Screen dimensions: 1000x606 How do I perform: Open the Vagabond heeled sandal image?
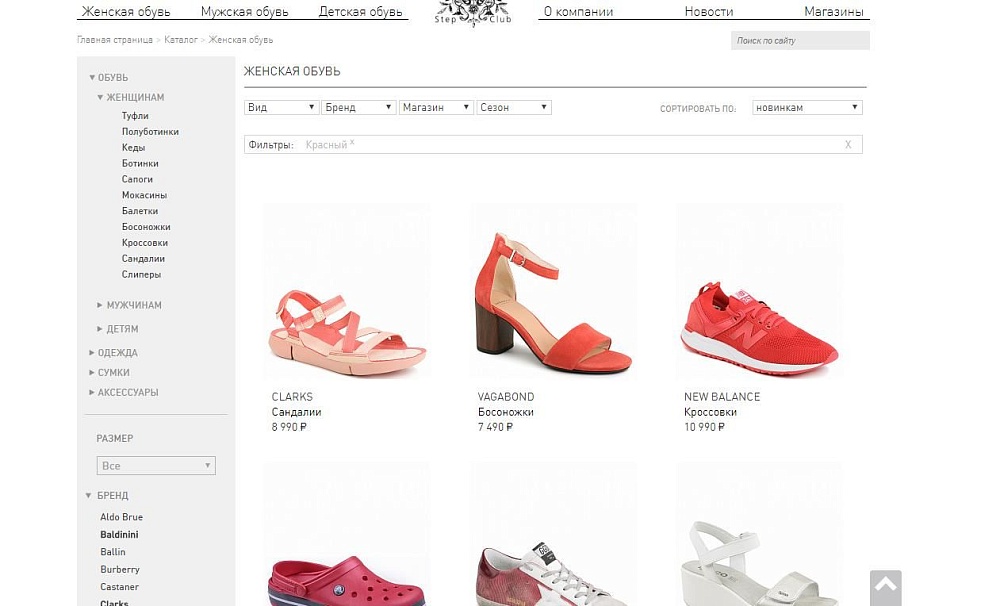[x=554, y=291]
